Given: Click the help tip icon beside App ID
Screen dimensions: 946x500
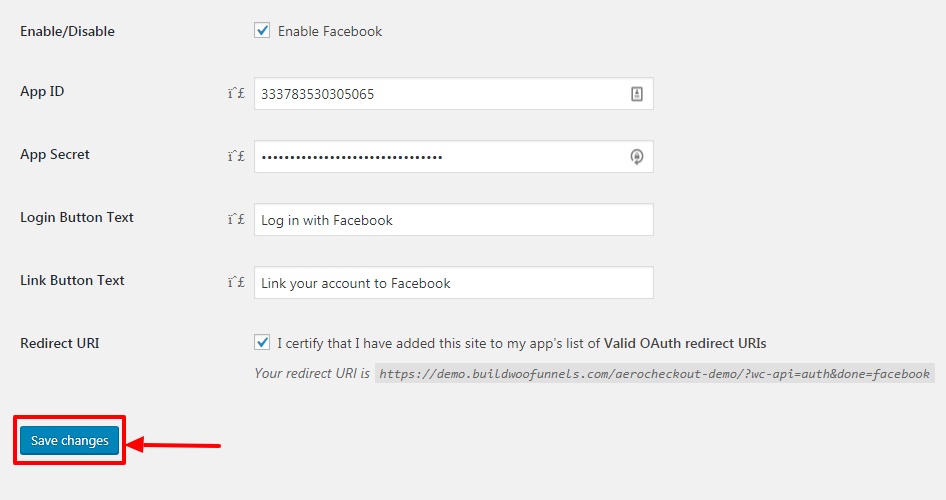Looking at the screenshot, I should tap(236, 93).
